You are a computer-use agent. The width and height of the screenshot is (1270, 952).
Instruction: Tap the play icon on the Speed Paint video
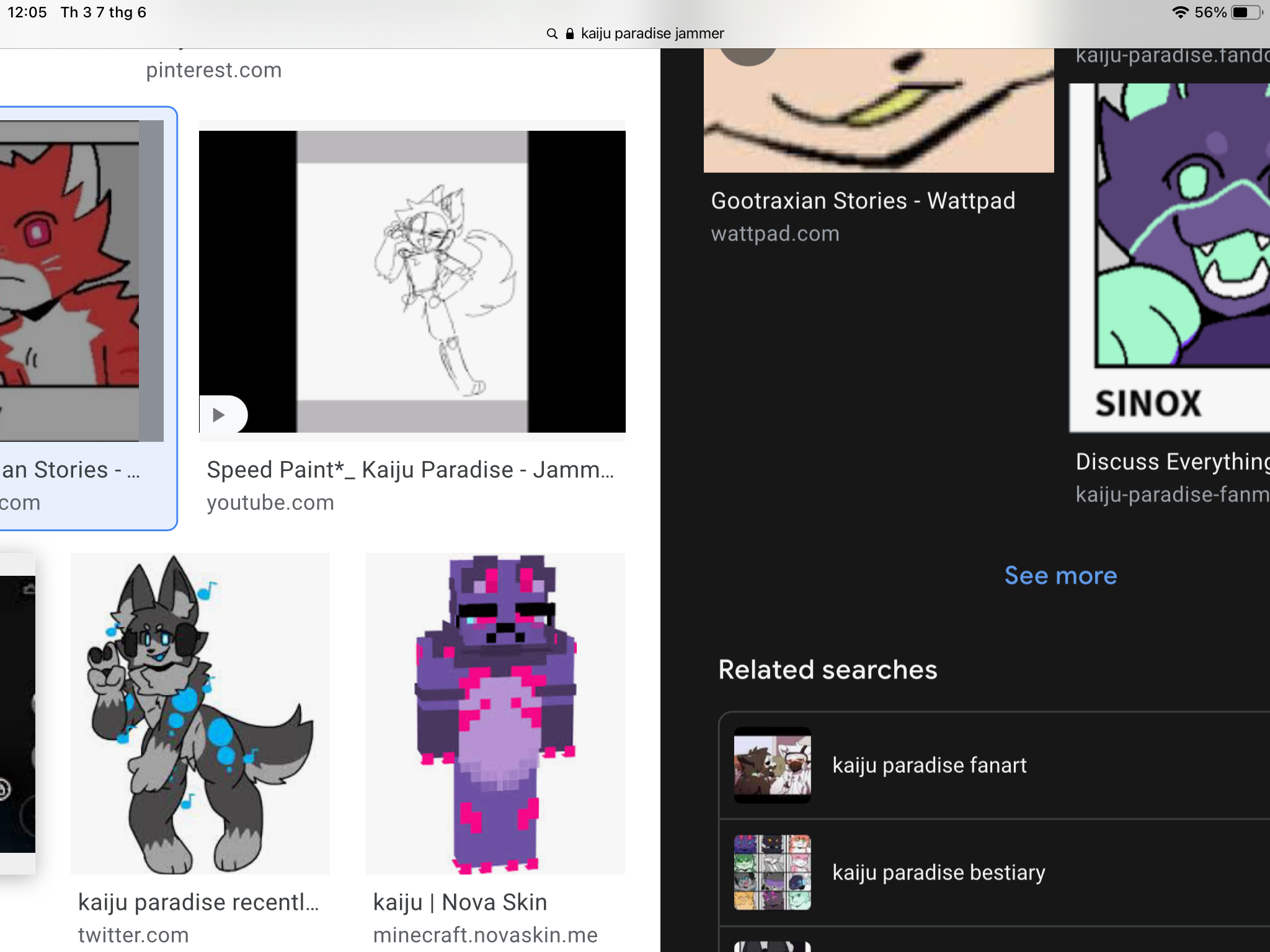(220, 415)
